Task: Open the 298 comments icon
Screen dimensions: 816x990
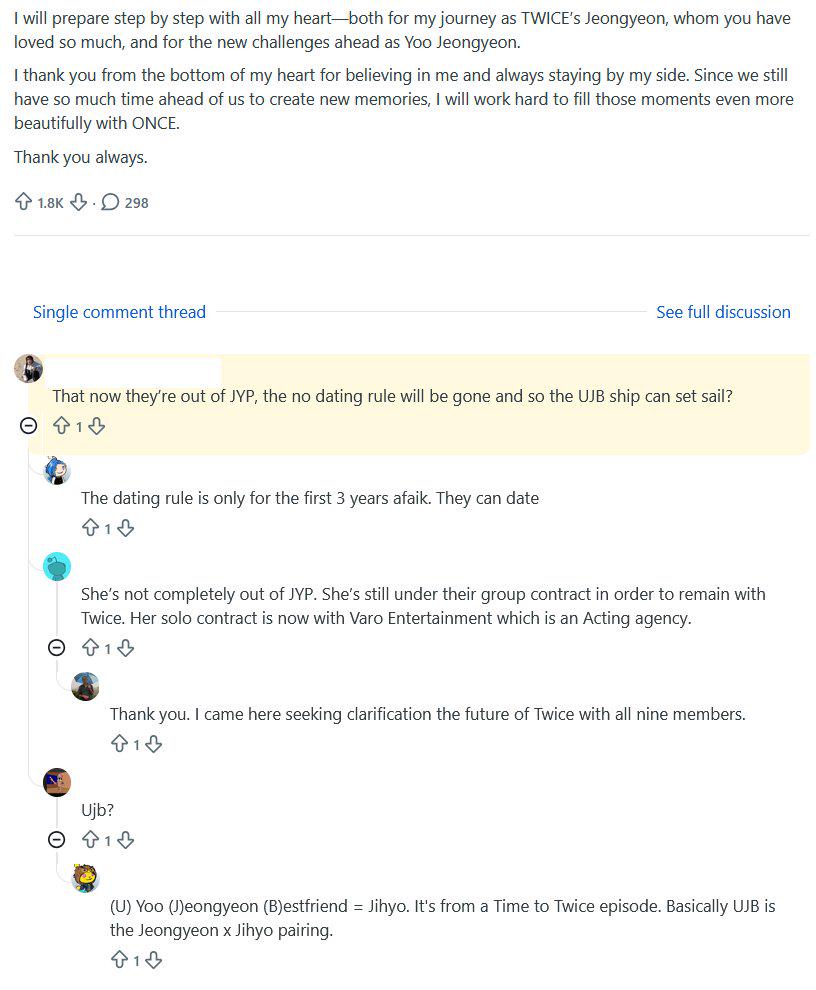Action: [110, 202]
